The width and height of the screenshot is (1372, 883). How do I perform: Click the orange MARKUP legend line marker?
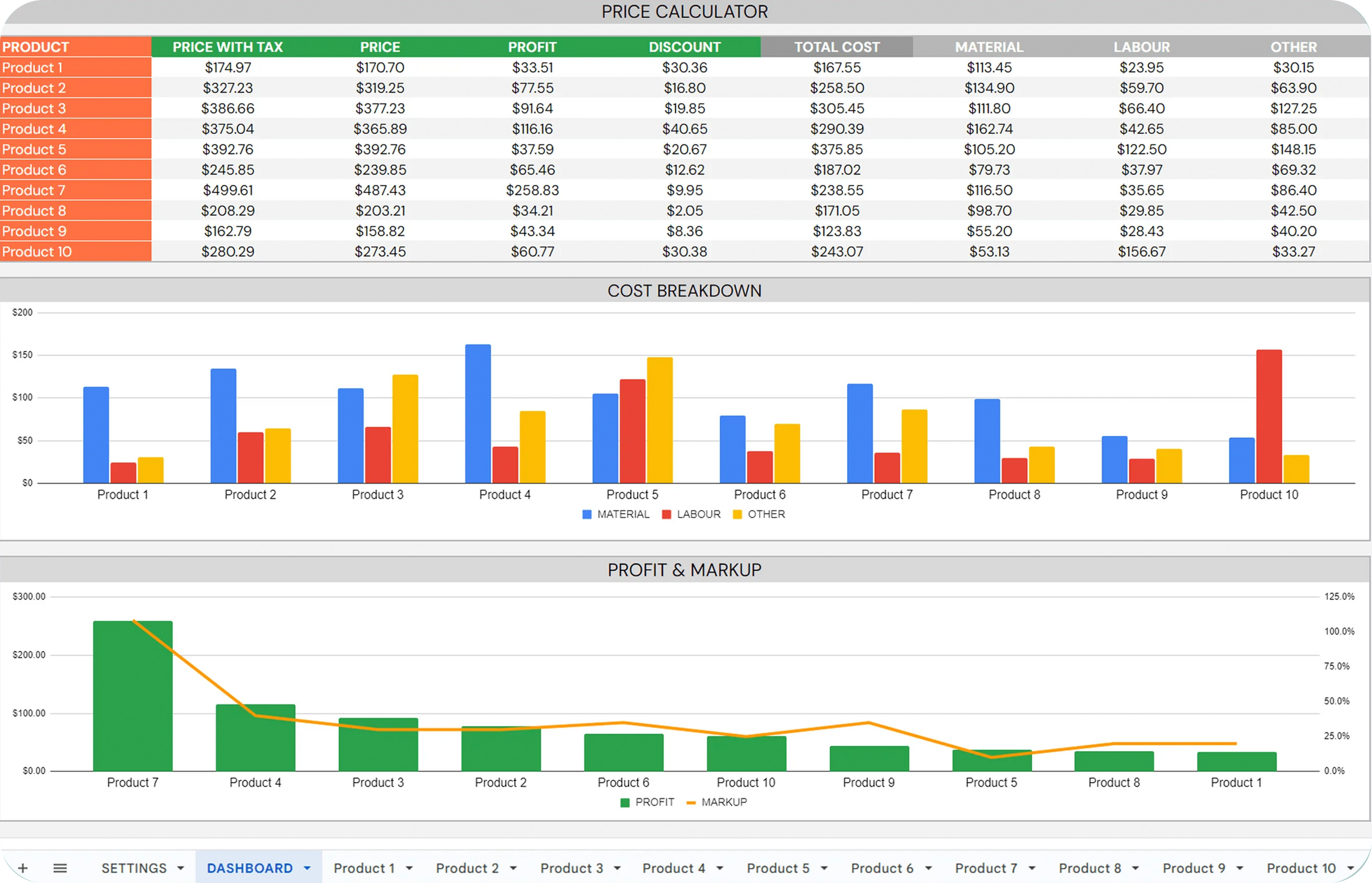point(691,802)
